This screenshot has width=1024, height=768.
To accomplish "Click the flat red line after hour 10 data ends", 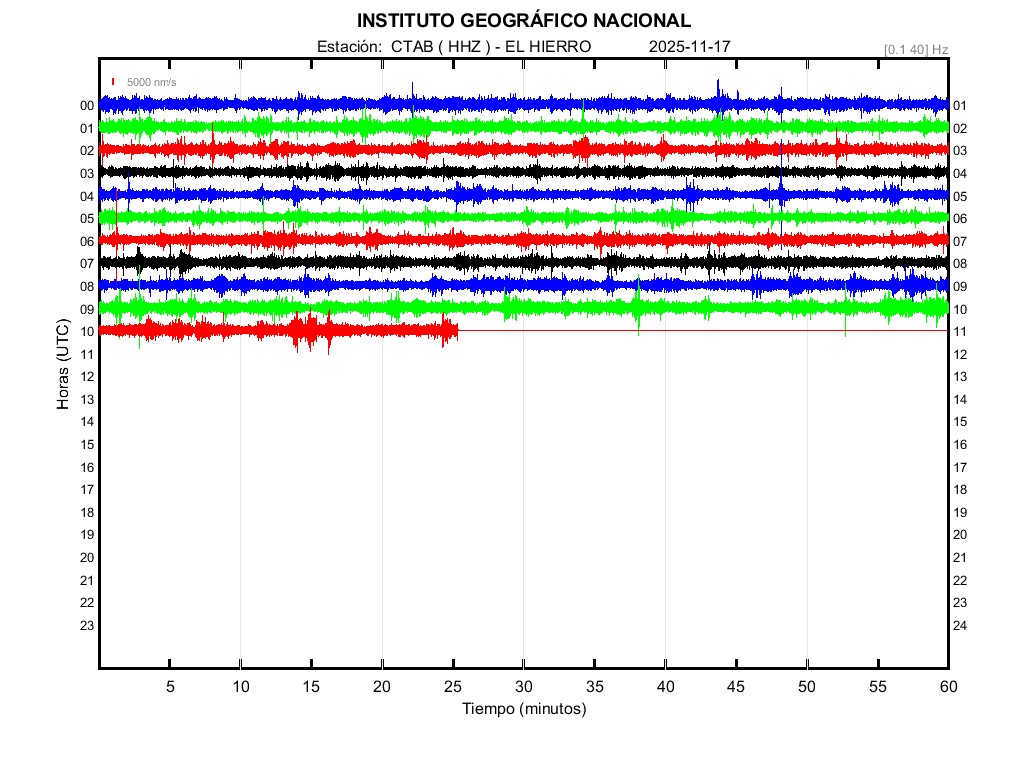I will pos(700,330).
